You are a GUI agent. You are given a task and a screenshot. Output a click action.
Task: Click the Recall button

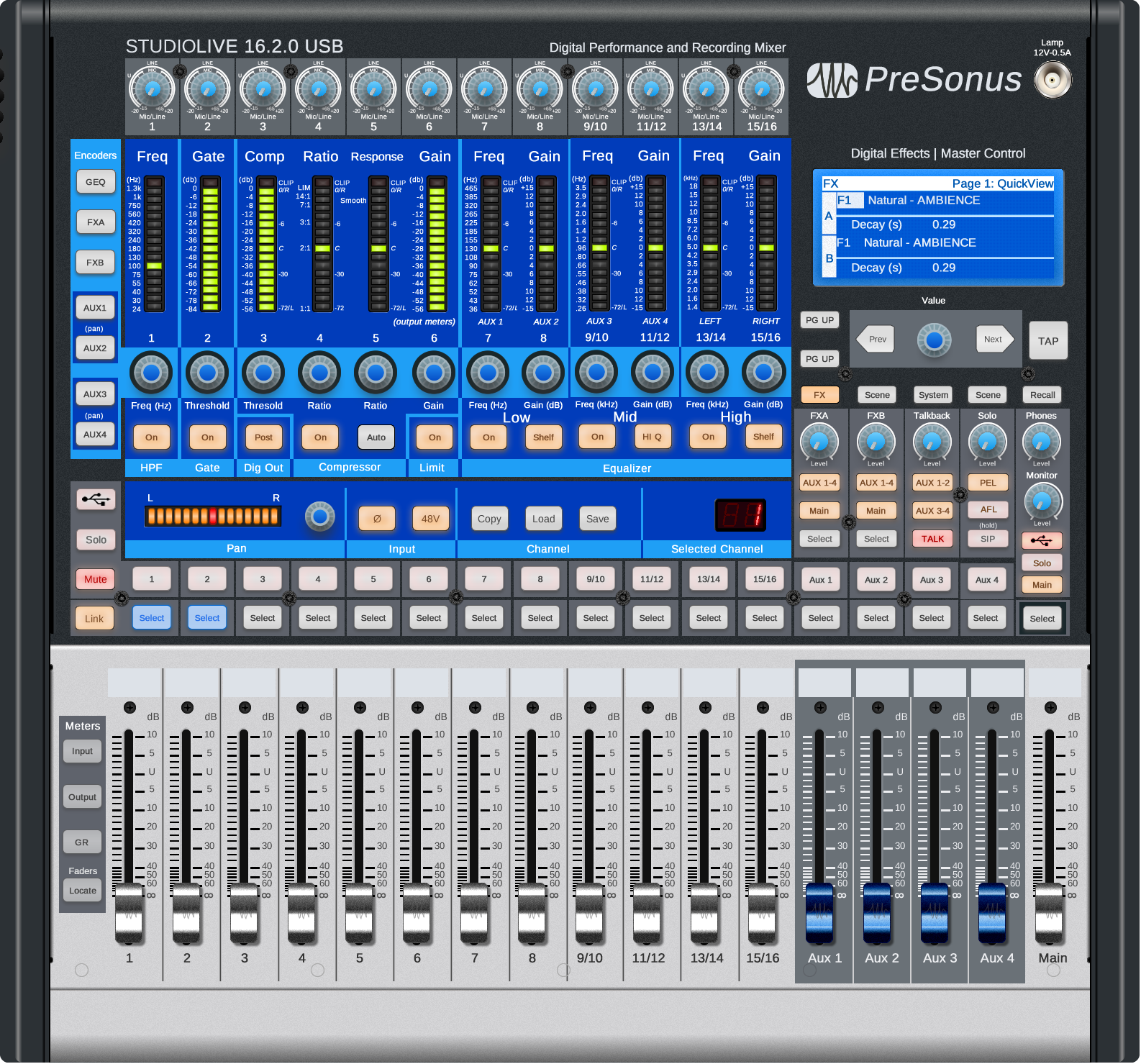1042,395
